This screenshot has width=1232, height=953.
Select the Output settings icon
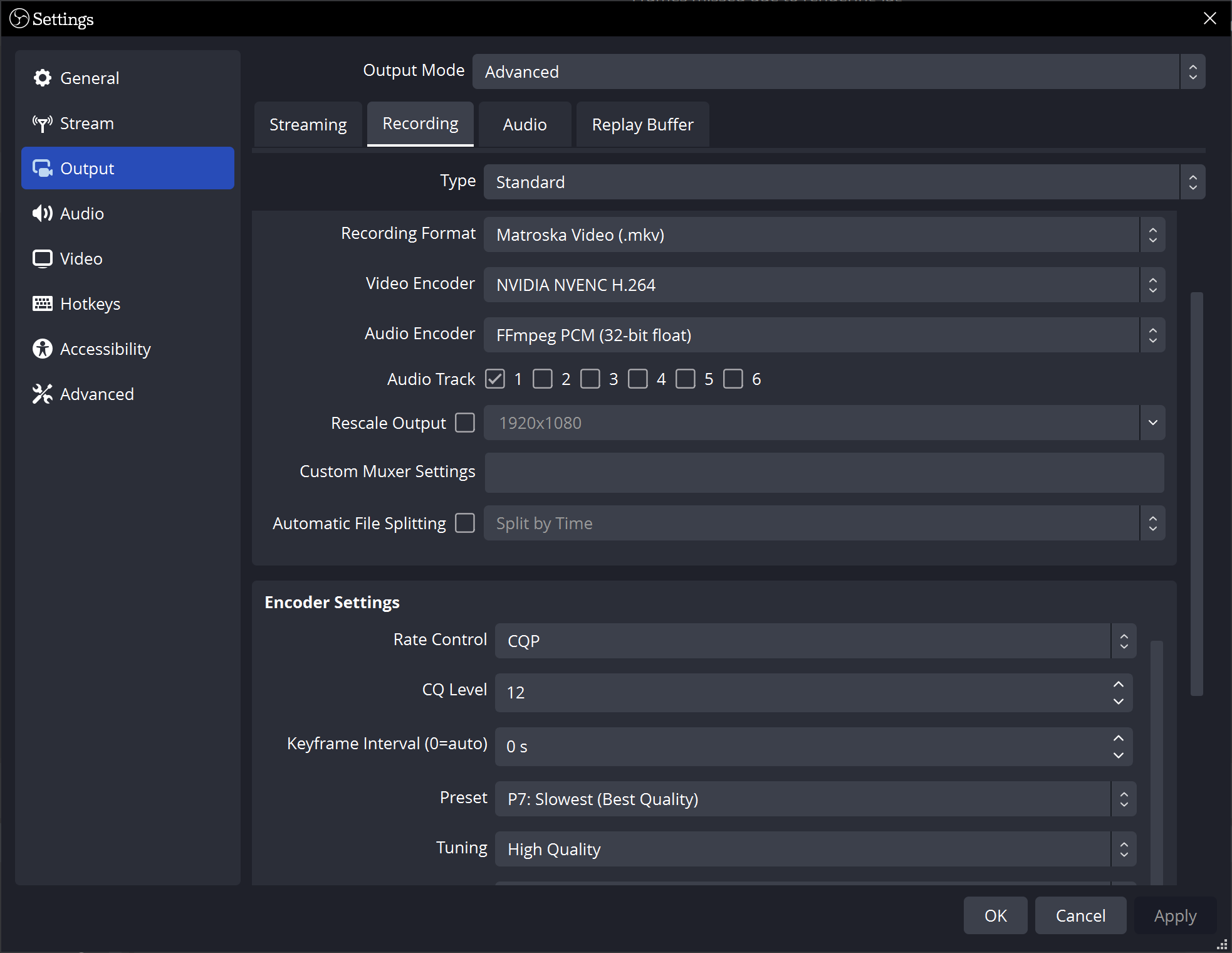pyautogui.click(x=42, y=168)
